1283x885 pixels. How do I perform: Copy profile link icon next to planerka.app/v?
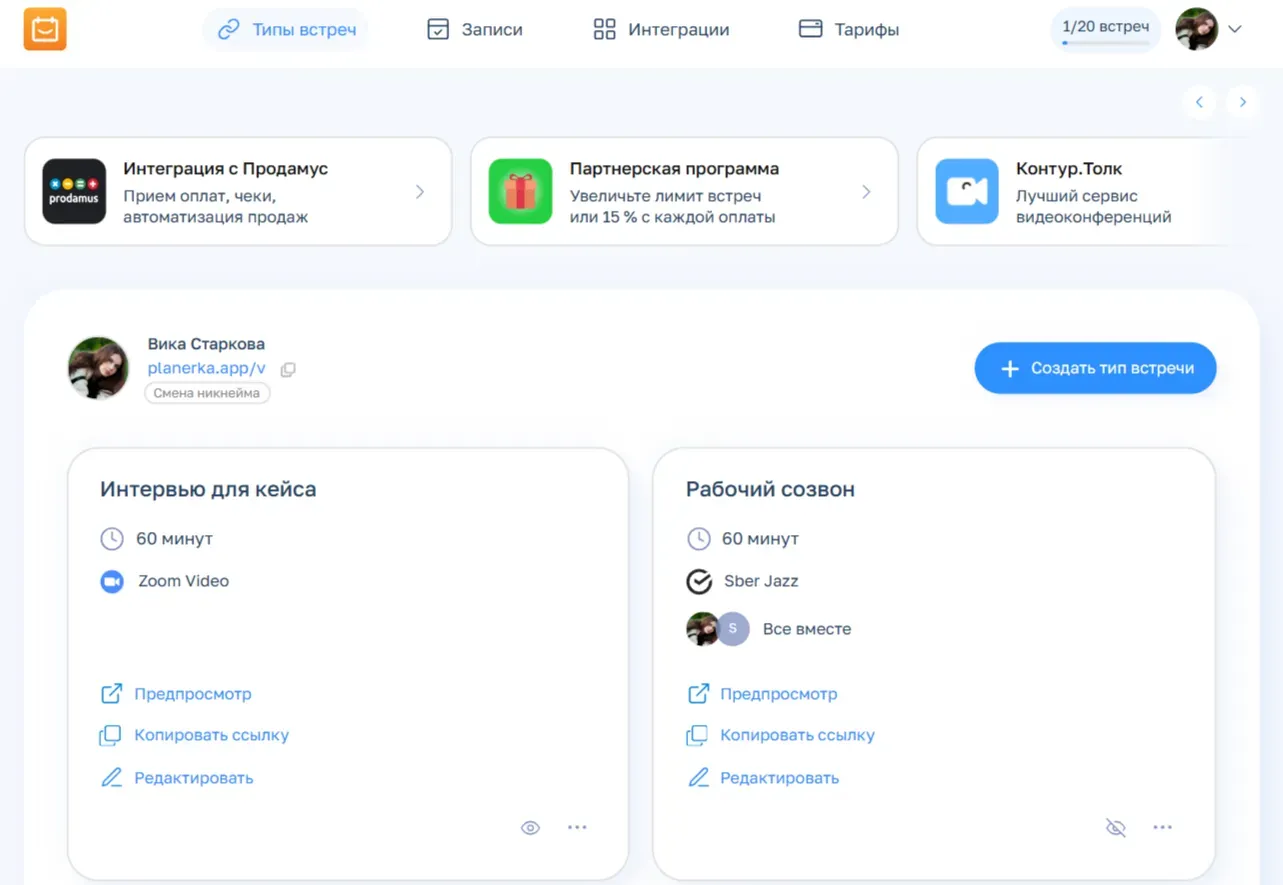288,369
